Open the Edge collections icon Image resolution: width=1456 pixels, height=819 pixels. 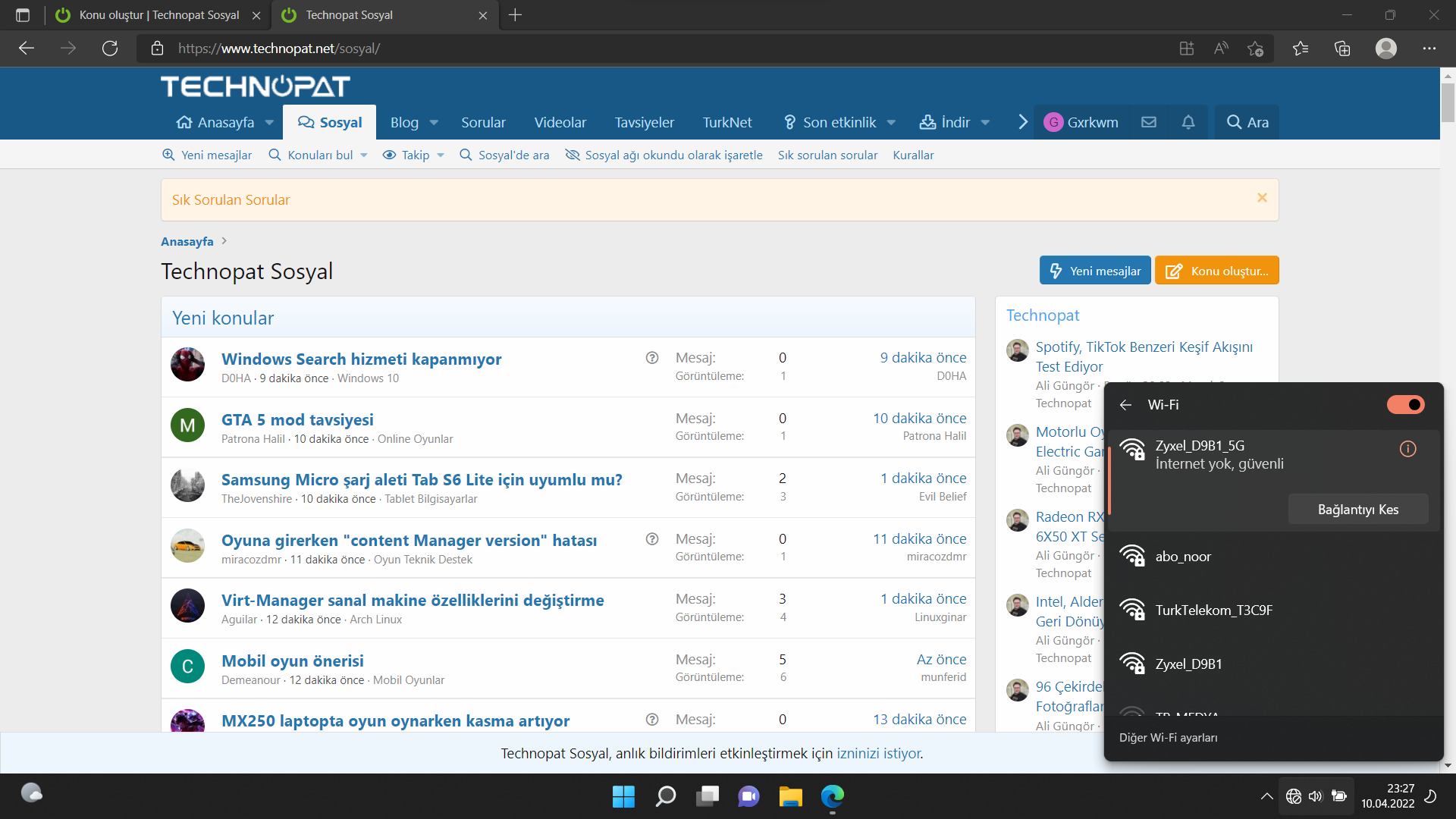tap(1342, 49)
